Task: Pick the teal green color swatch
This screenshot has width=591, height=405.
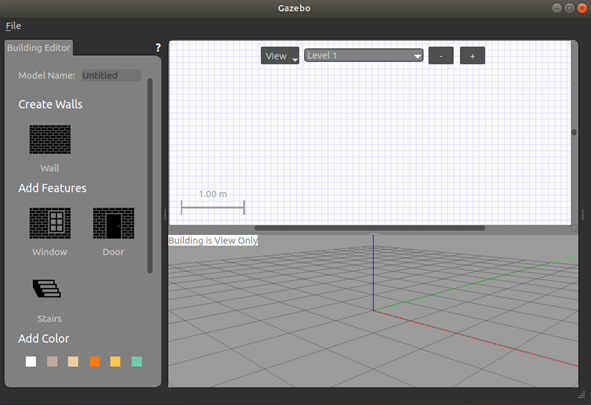Action: tap(136, 362)
